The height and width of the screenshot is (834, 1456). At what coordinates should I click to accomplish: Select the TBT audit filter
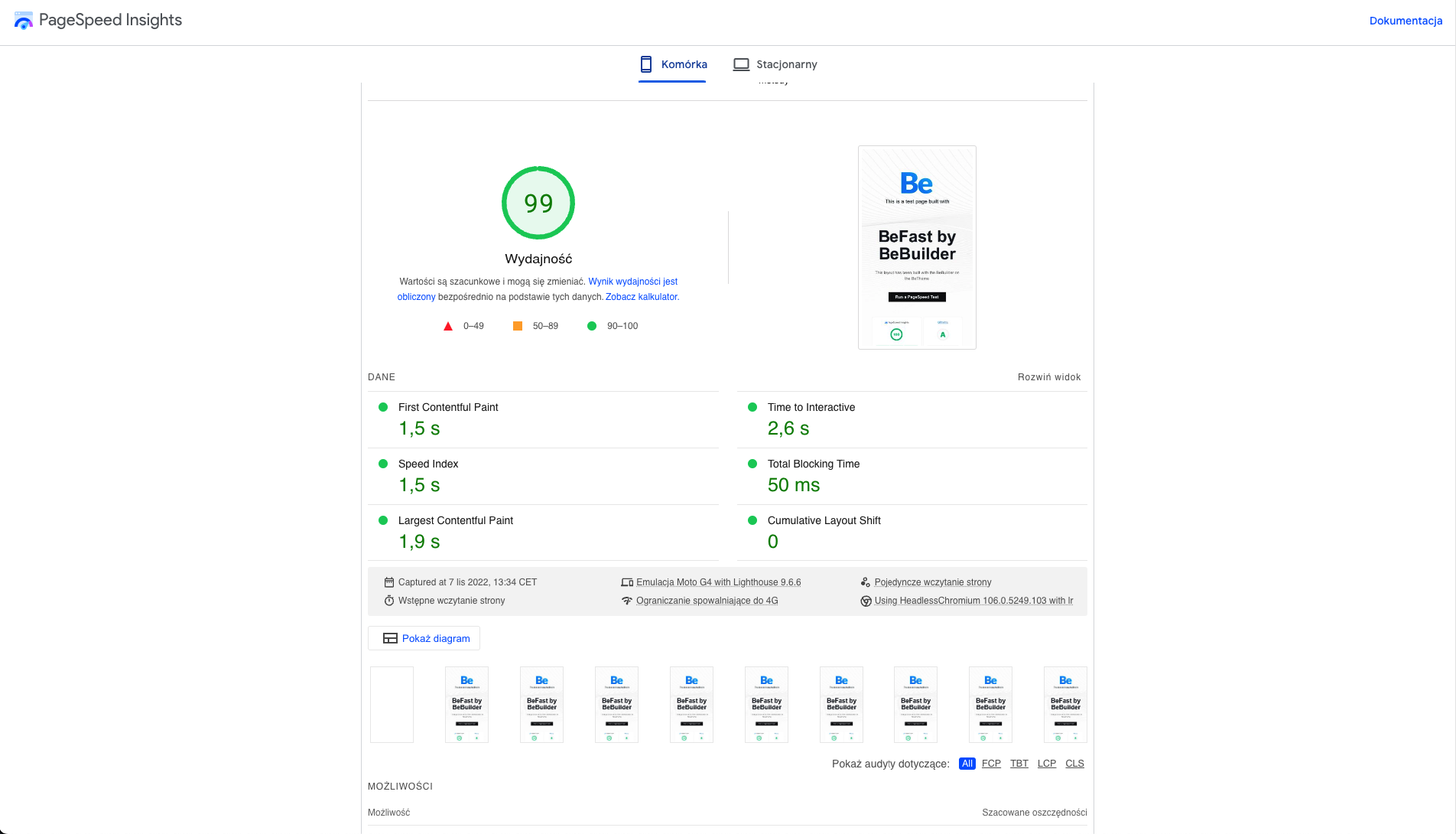point(1019,764)
